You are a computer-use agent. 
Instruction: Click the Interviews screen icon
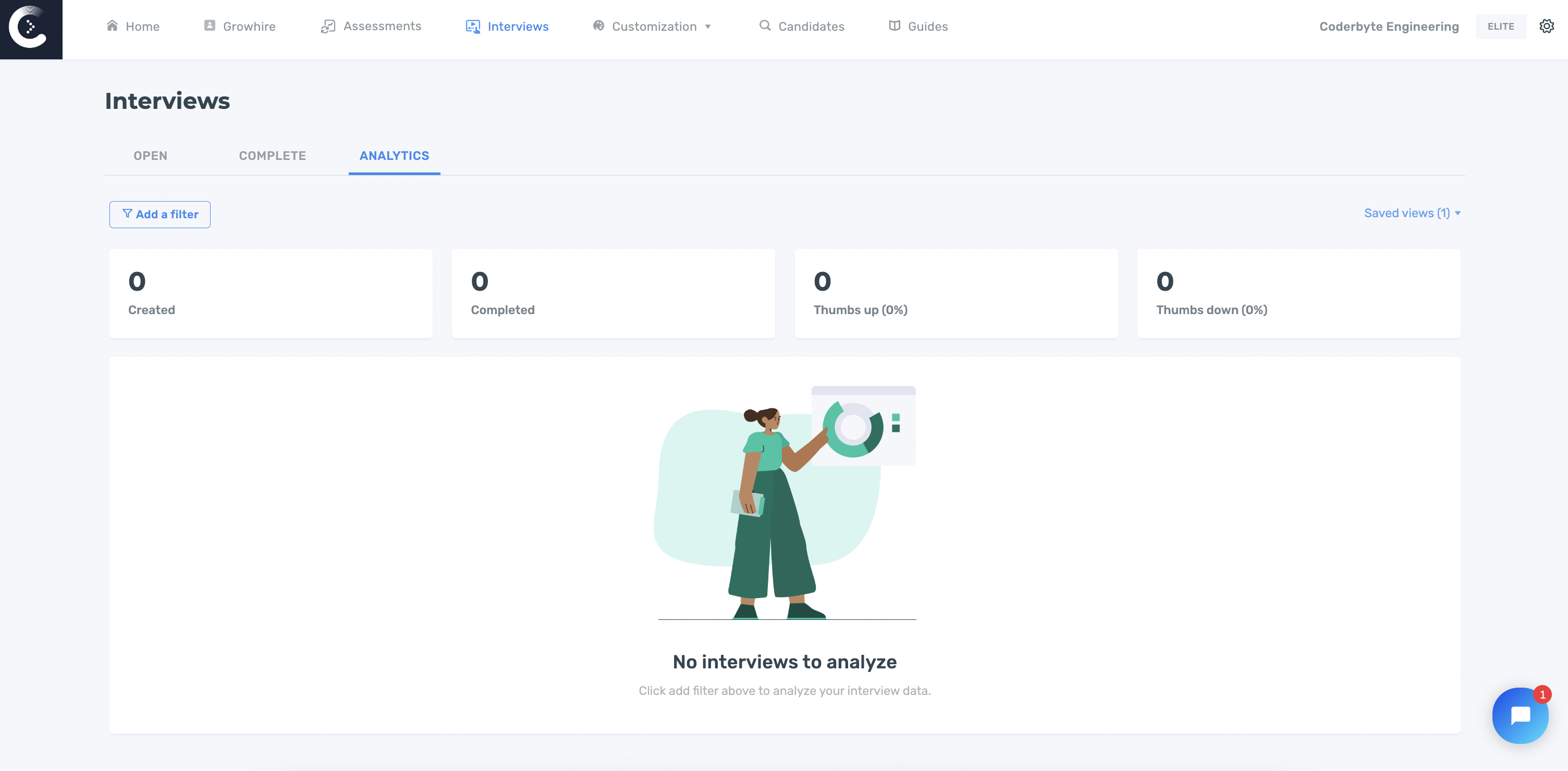tap(472, 26)
